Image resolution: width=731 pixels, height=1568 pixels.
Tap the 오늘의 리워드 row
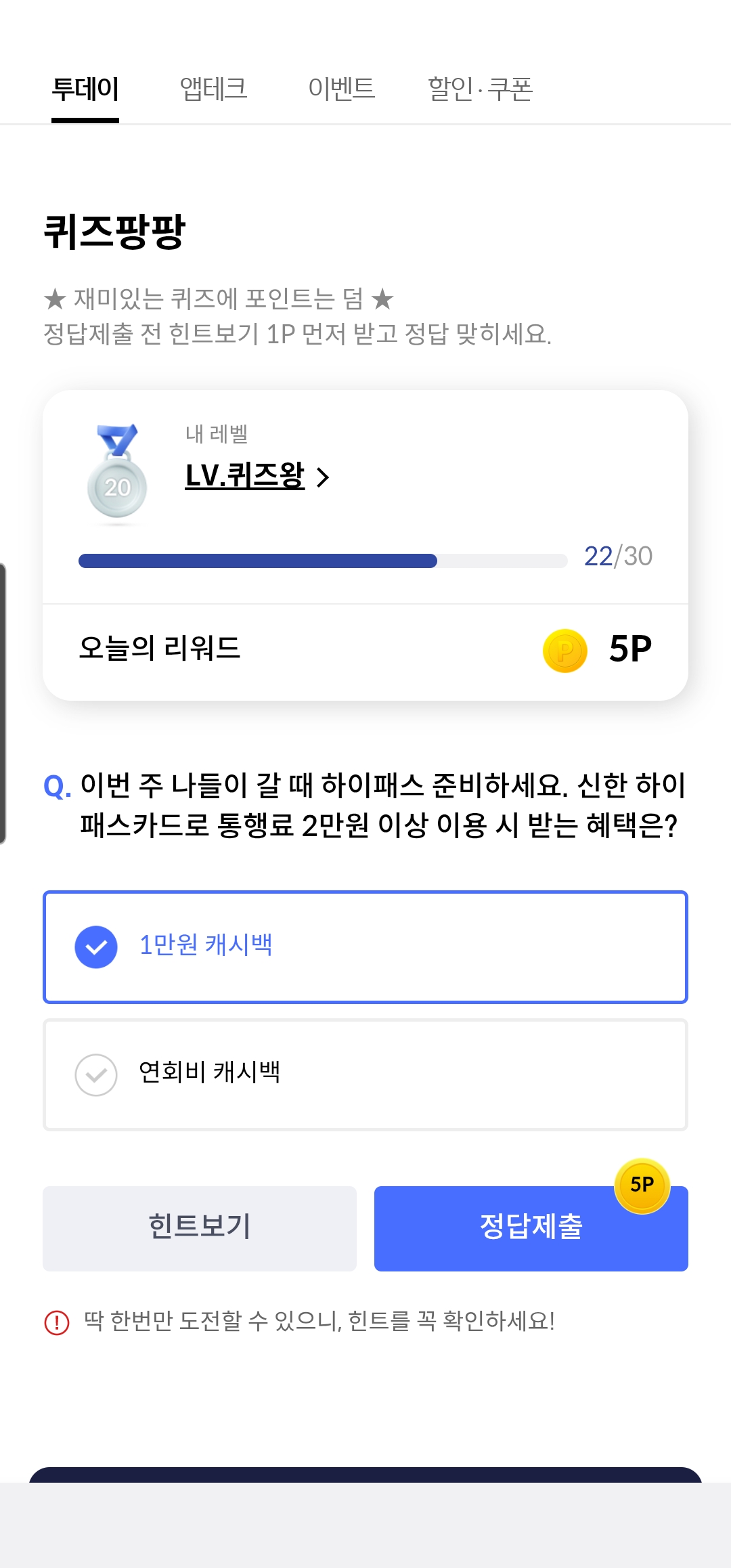(365, 649)
